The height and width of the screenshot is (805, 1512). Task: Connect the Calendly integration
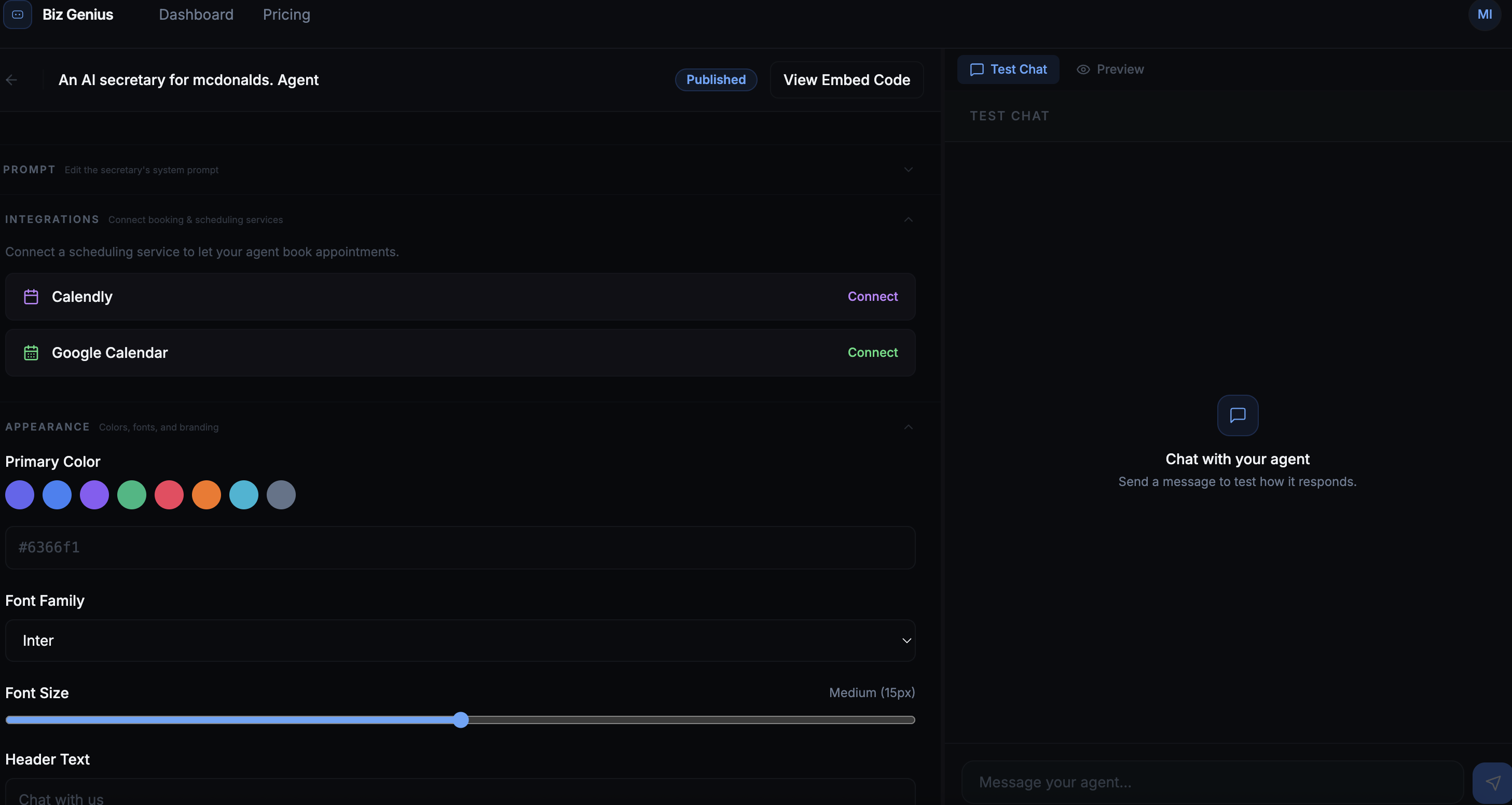click(872, 296)
